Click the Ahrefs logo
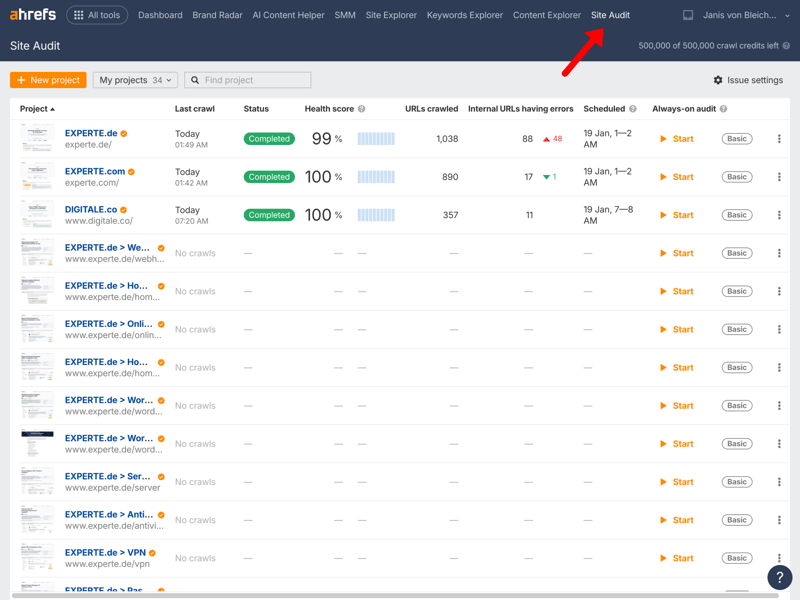800x600 pixels. 33,15
